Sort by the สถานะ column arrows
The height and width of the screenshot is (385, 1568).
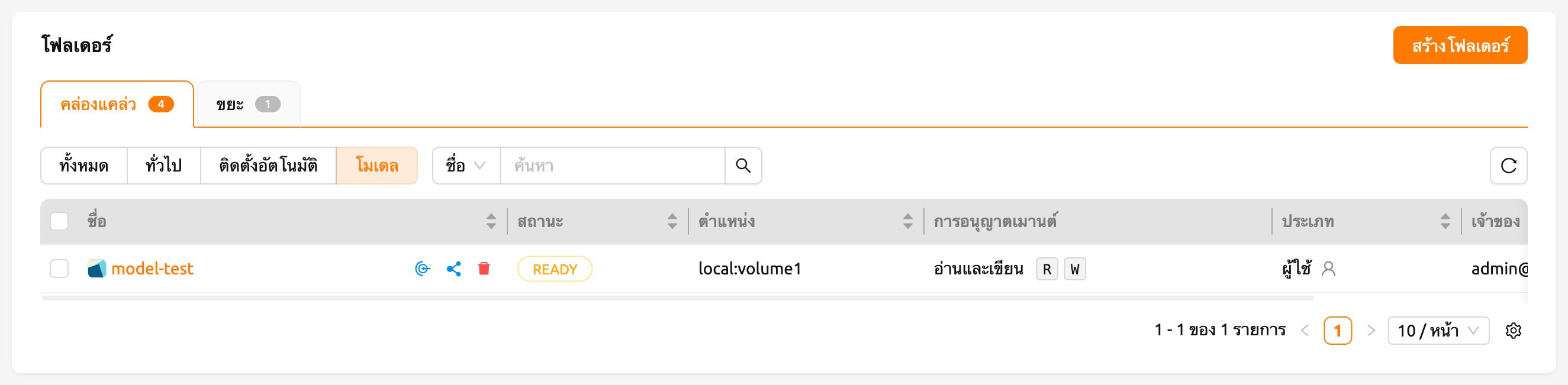[672, 221]
